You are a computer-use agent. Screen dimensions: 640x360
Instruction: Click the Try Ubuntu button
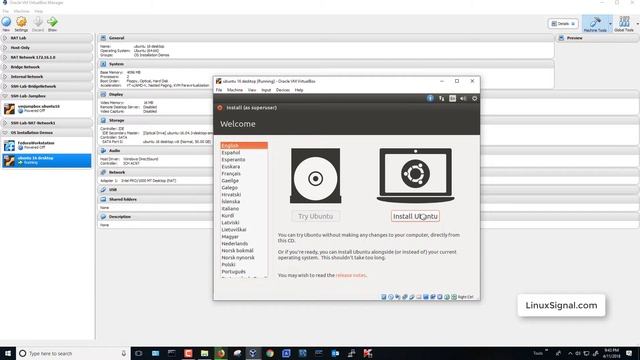(x=316, y=216)
